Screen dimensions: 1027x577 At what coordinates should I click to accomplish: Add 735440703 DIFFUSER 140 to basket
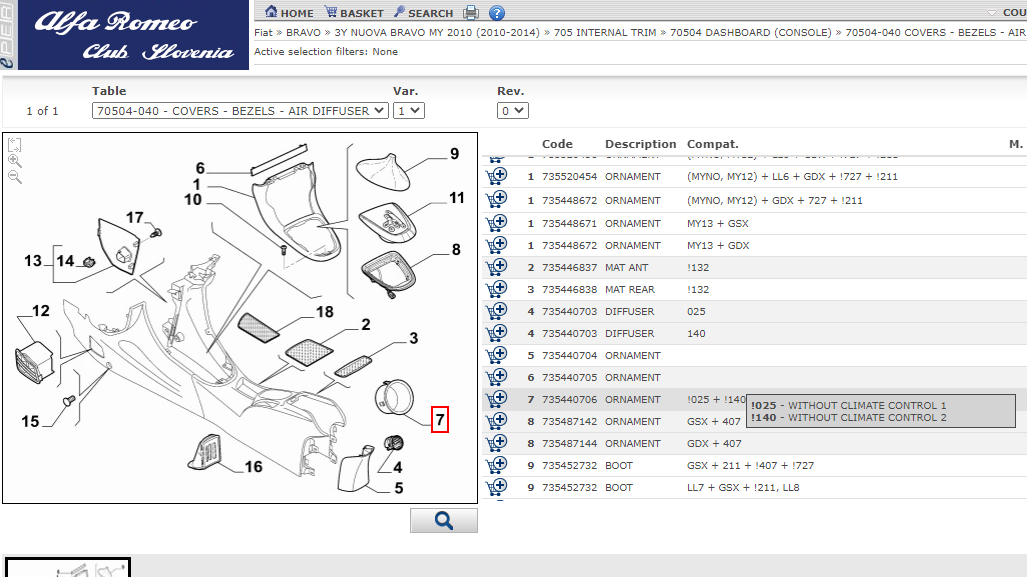coord(496,333)
